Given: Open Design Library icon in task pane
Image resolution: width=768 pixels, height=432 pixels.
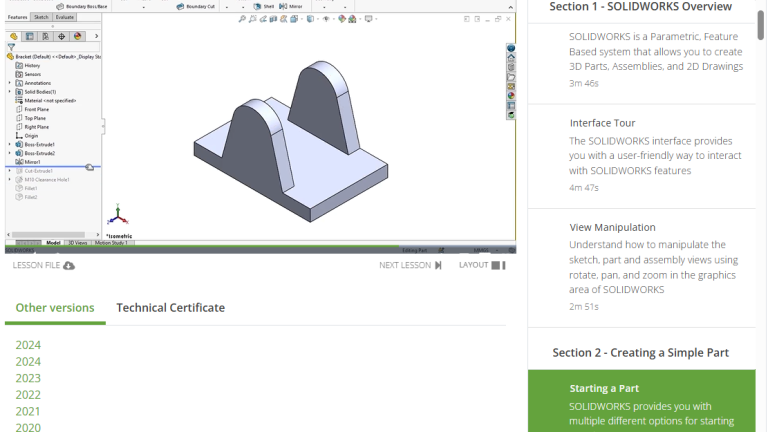Looking at the screenshot, I should click(511, 67).
